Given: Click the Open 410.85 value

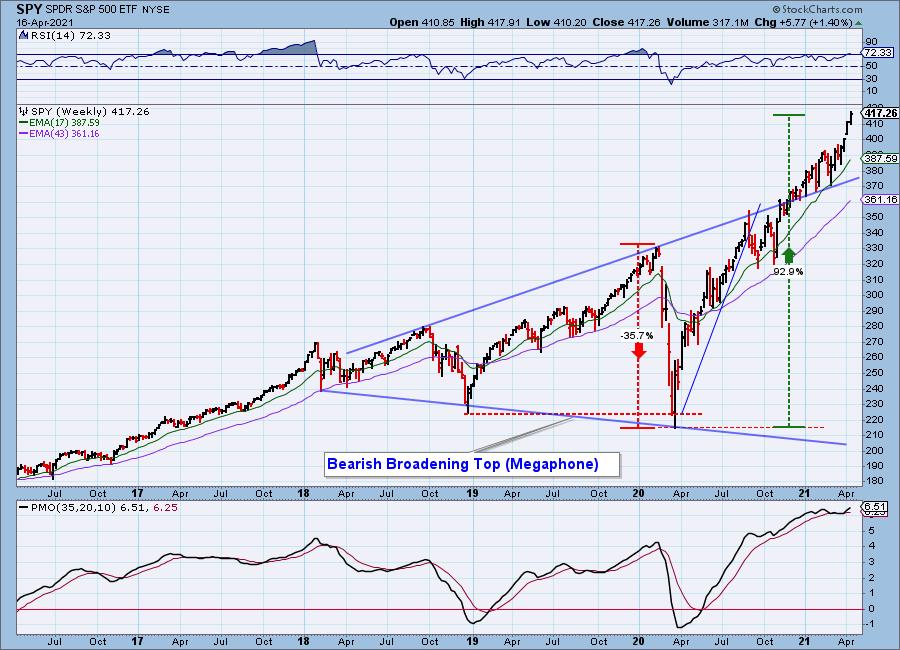Looking at the screenshot, I should (422, 22).
